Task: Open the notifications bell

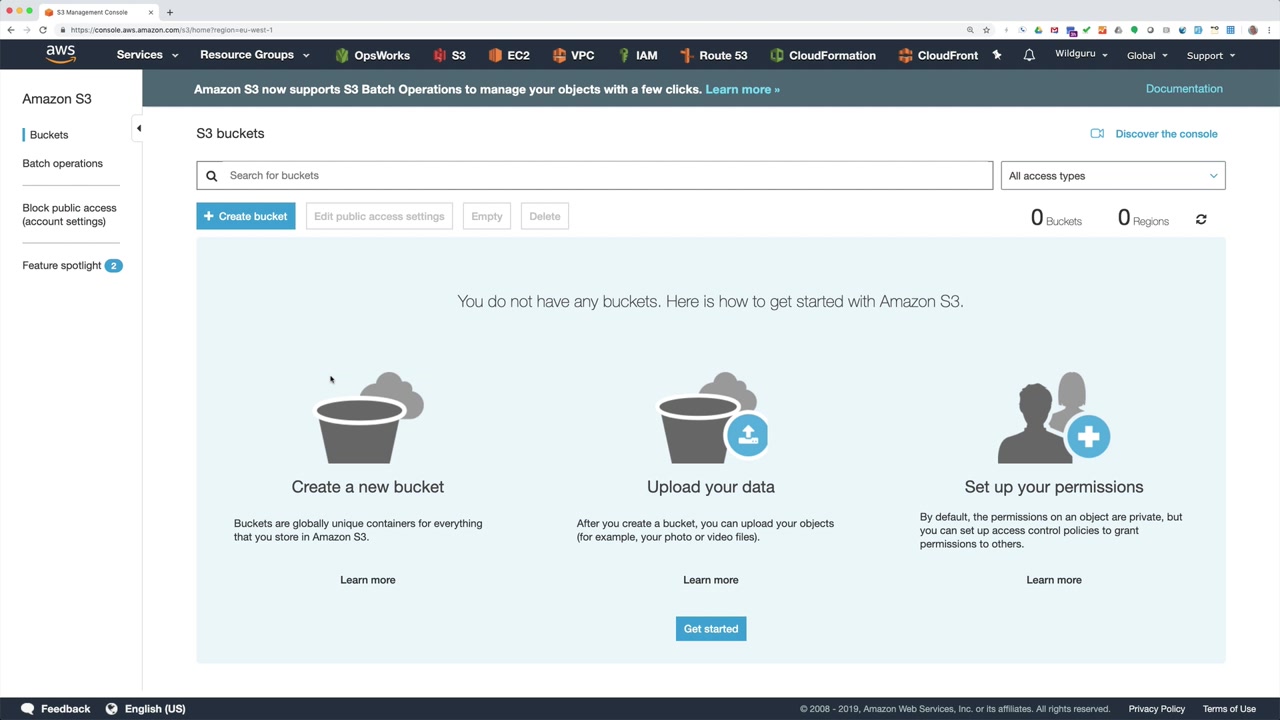Action: click(x=1029, y=55)
